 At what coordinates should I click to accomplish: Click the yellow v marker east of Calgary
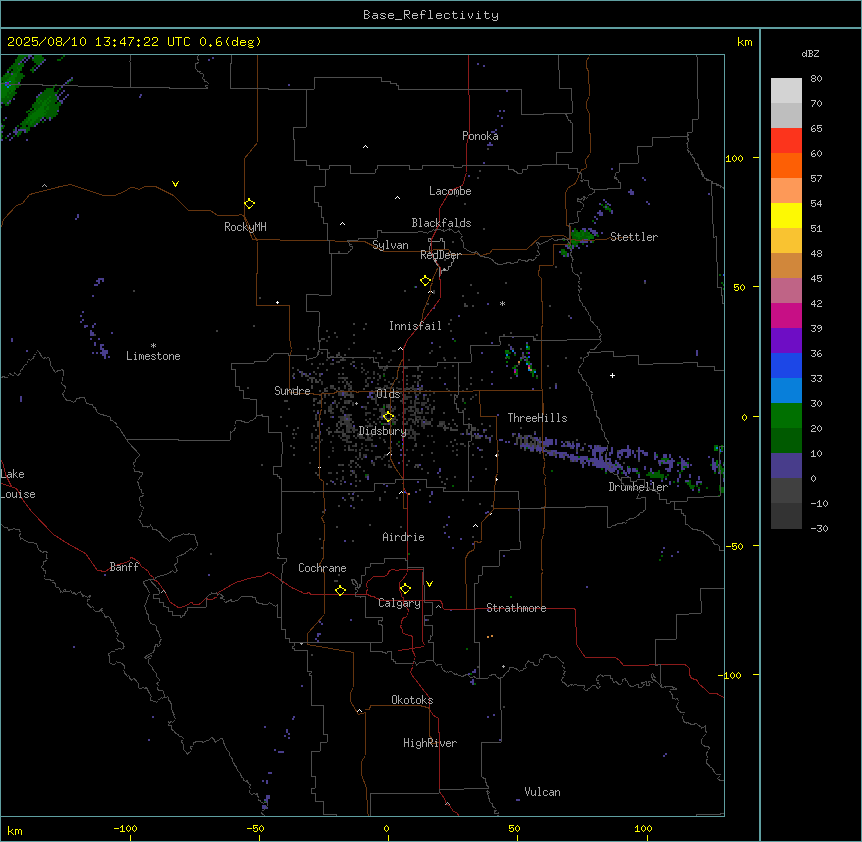click(x=429, y=584)
